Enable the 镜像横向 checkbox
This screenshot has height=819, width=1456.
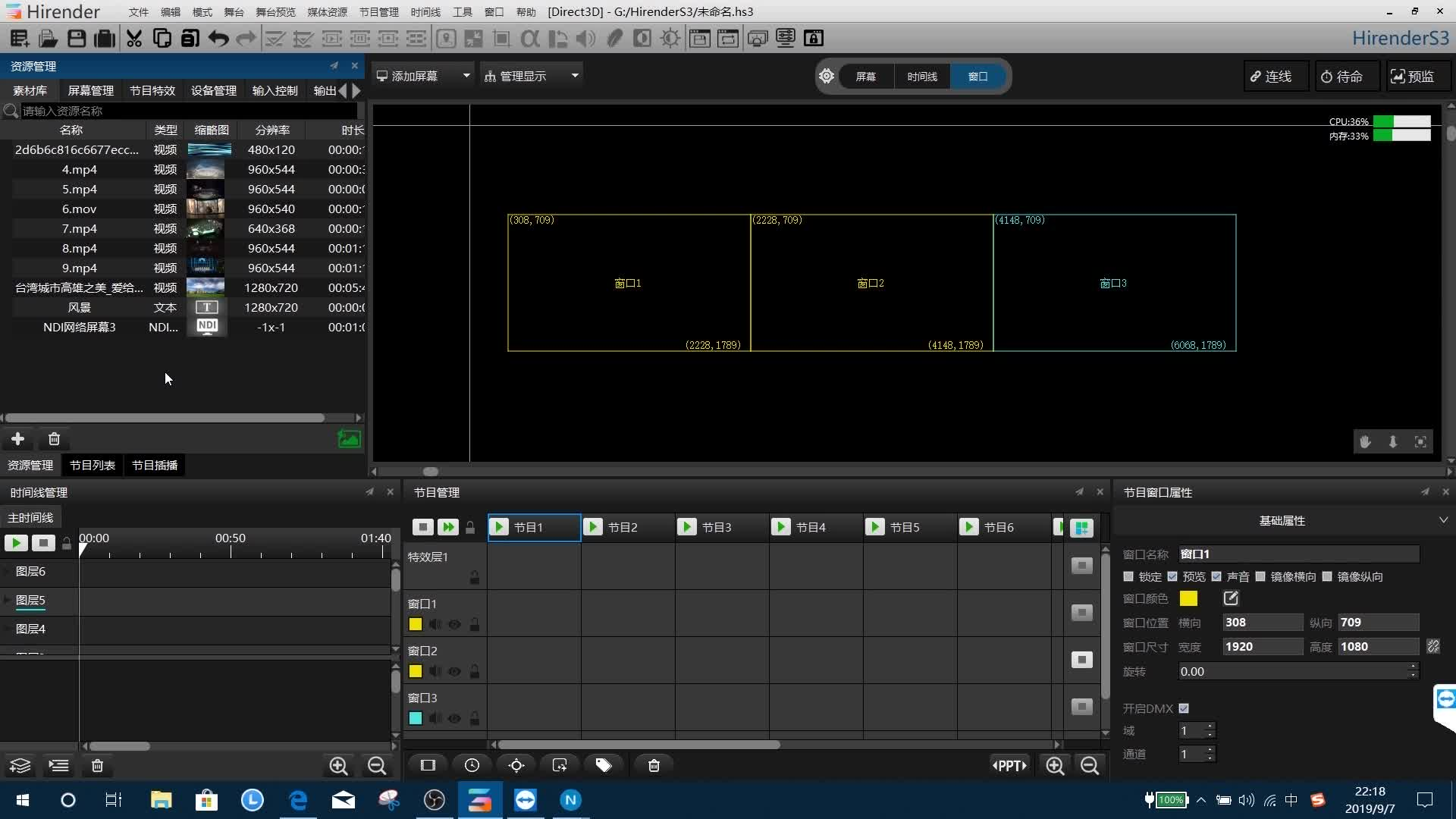(x=1260, y=577)
